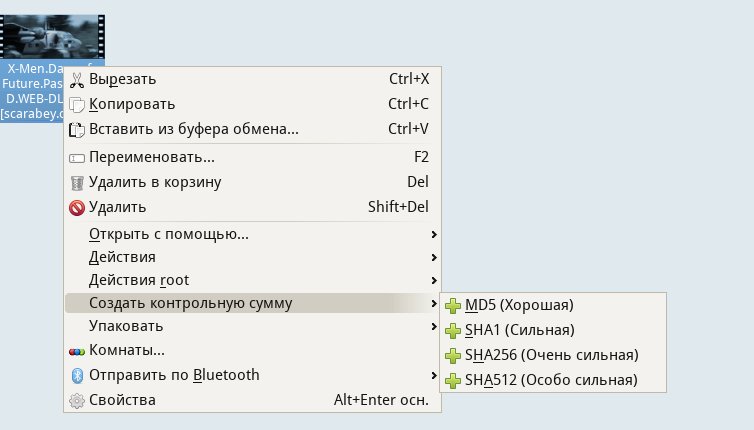Click the Bluetooth icon
This screenshot has height=430, width=754.
tap(77, 375)
